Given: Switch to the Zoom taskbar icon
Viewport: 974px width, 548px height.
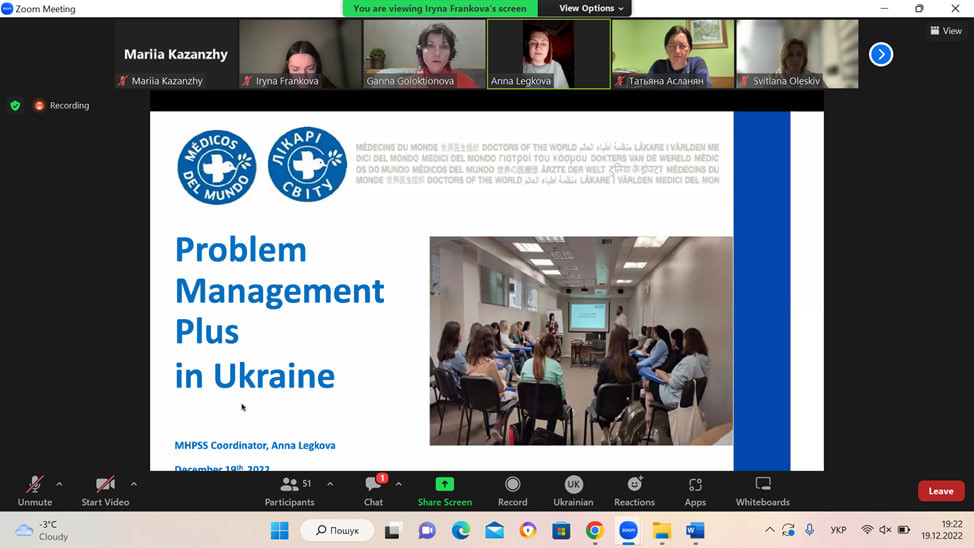Looking at the screenshot, I should pyautogui.click(x=629, y=531).
